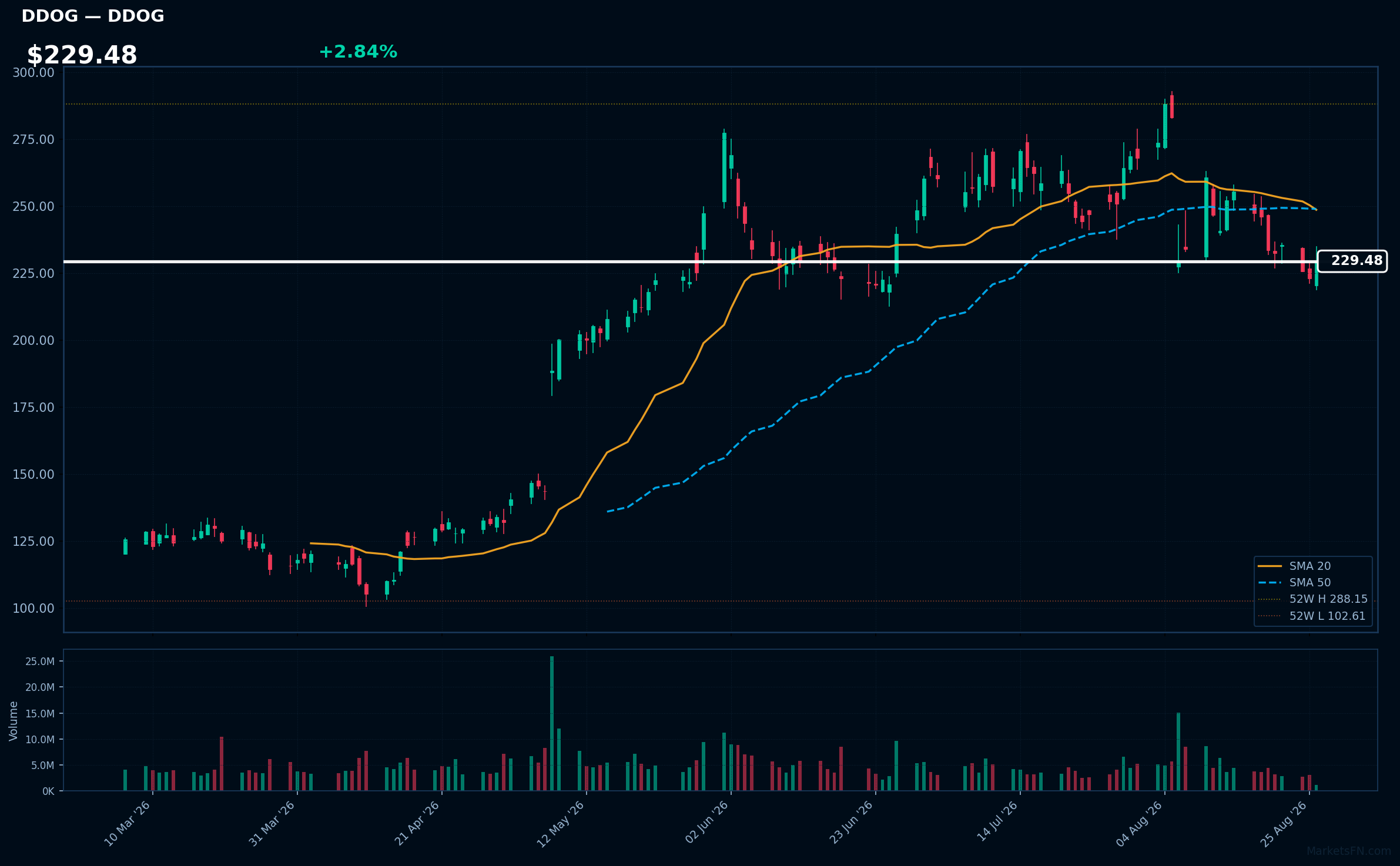Click the 225.00 price axis label

pos(34,273)
